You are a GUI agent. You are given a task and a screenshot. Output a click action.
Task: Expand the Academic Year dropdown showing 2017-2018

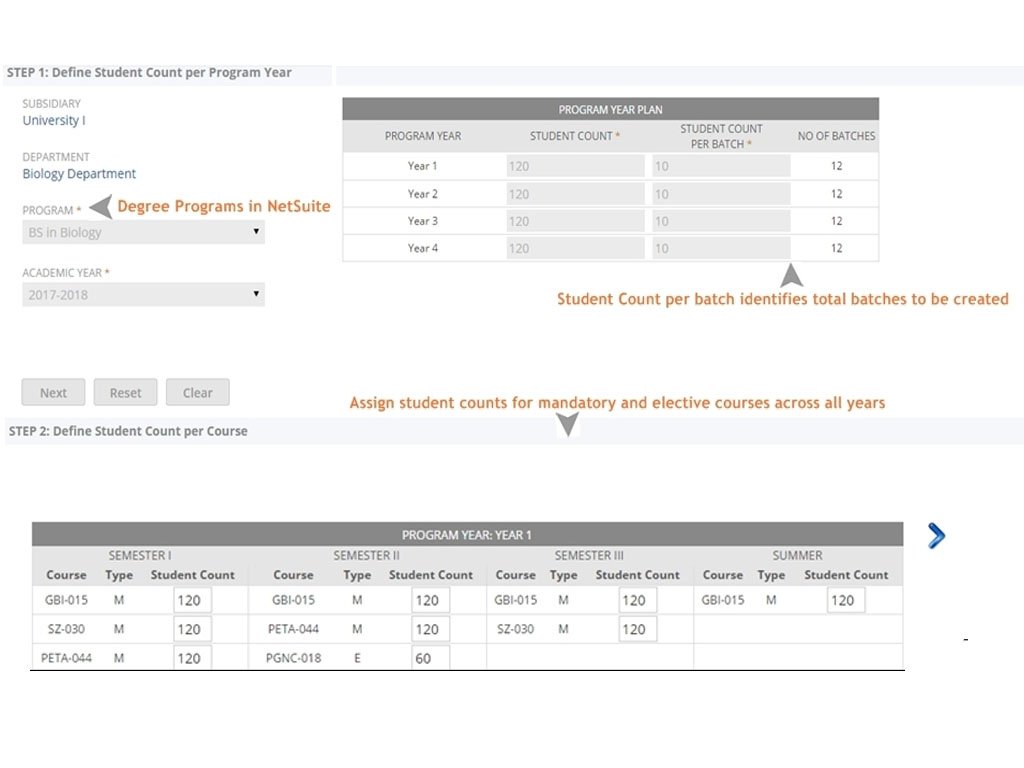(x=143, y=295)
